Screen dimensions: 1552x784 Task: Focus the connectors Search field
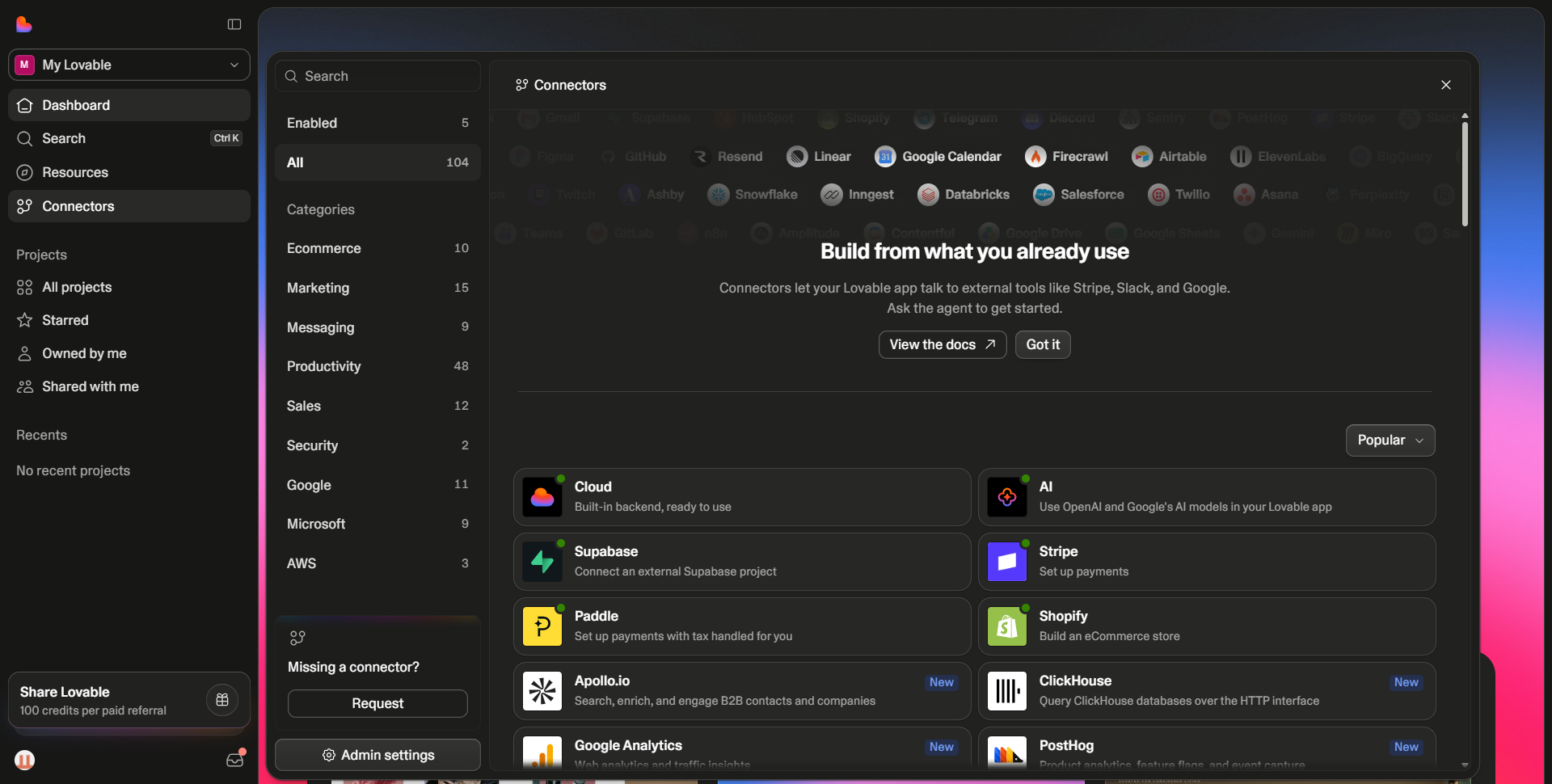[x=377, y=76]
